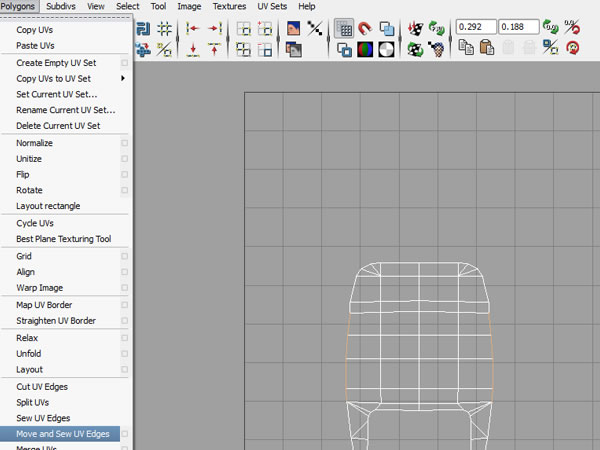The width and height of the screenshot is (600, 450).
Task: Open the Polygons menu
Action: coord(18,6)
